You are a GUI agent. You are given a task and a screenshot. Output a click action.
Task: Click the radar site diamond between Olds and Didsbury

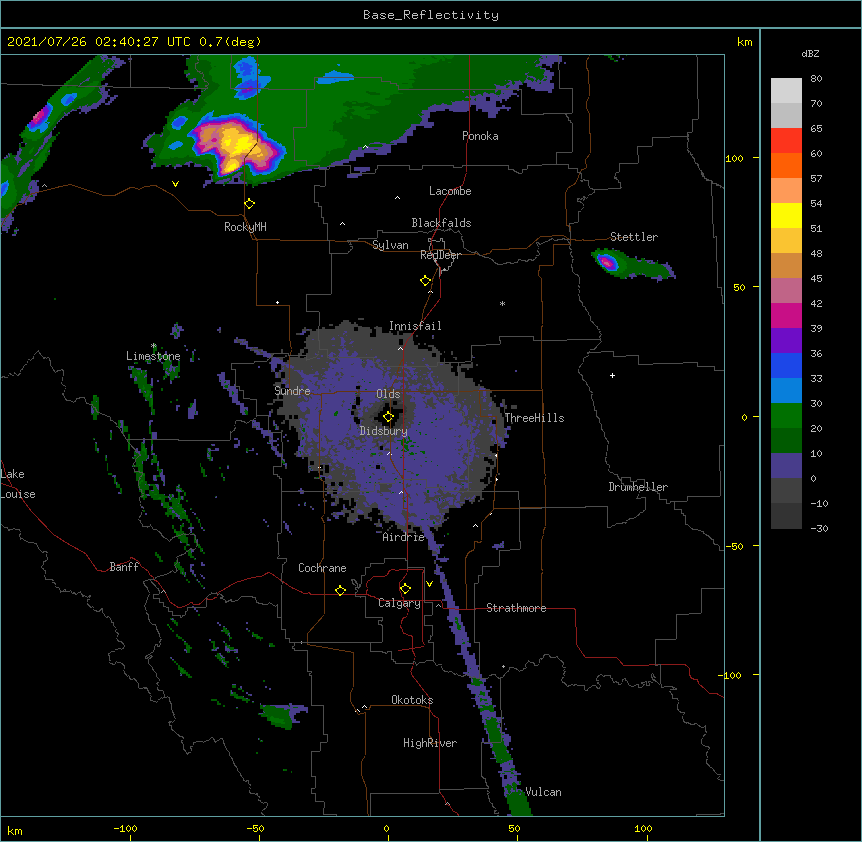pyautogui.click(x=388, y=417)
